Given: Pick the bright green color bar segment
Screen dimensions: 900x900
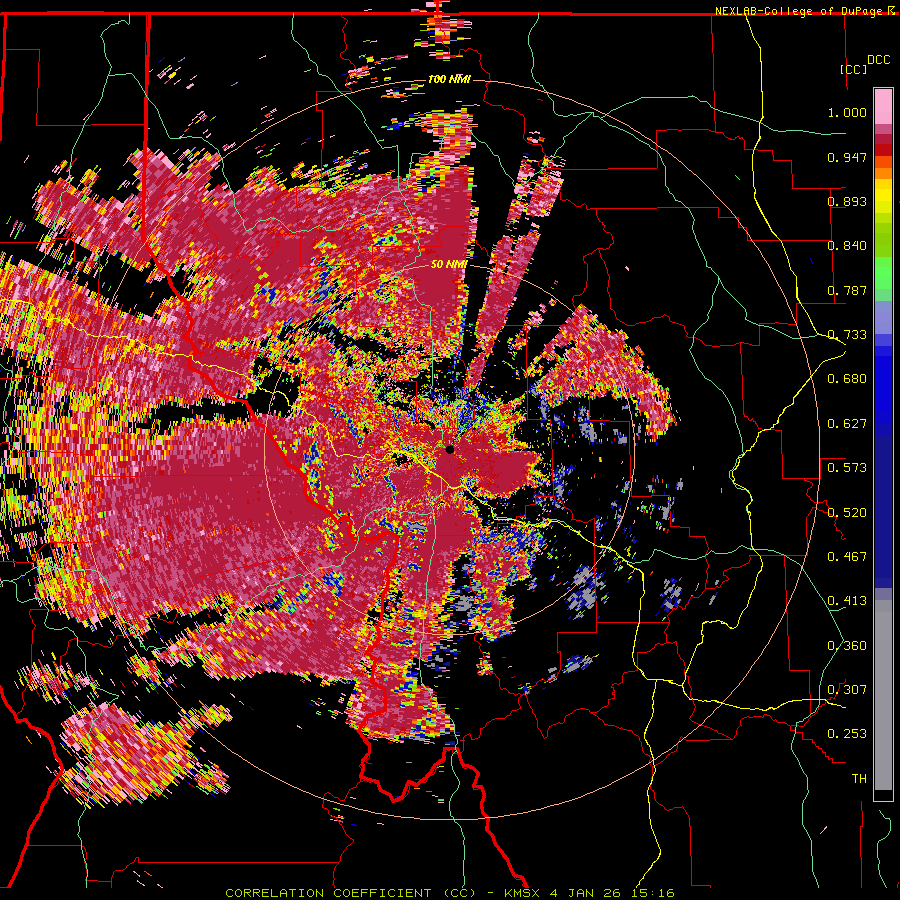Looking at the screenshot, I should pyautogui.click(x=883, y=273).
